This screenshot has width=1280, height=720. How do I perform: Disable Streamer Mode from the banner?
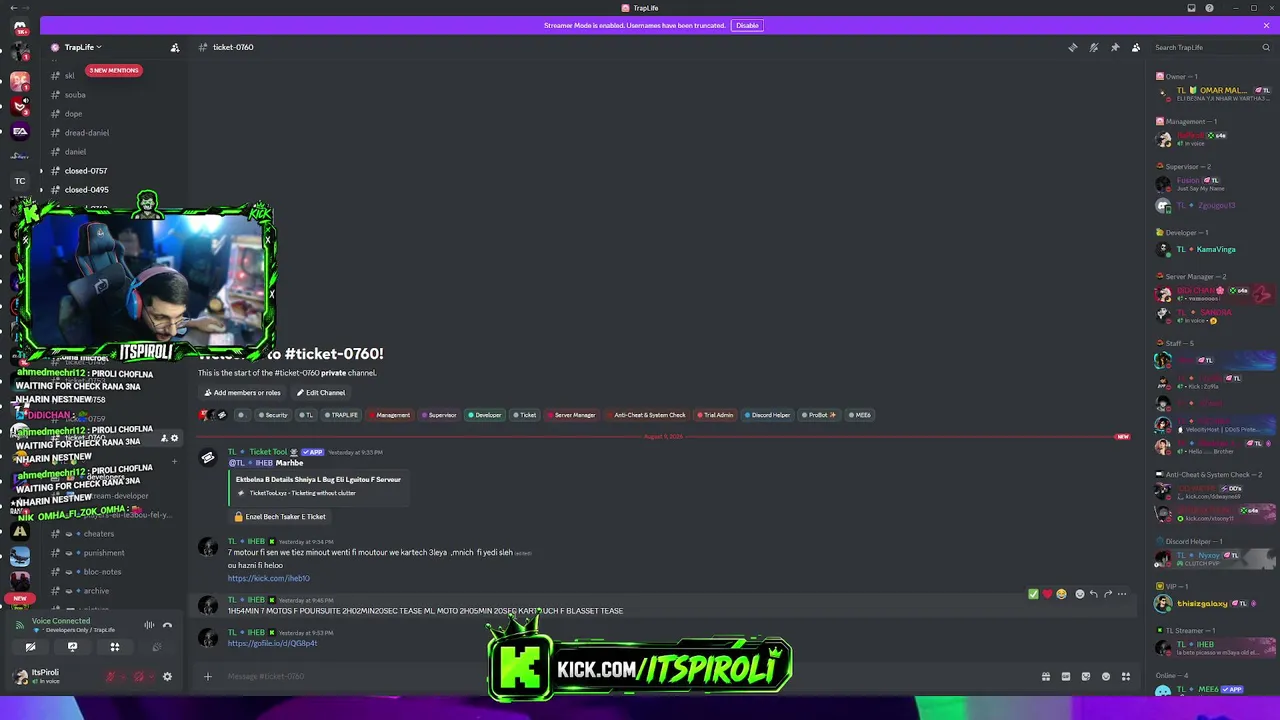tap(747, 25)
